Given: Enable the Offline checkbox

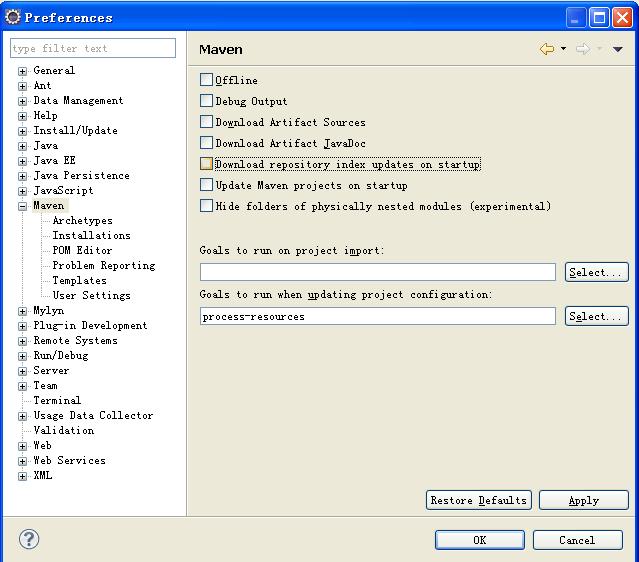Looking at the screenshot, I should tap(206, 79).
